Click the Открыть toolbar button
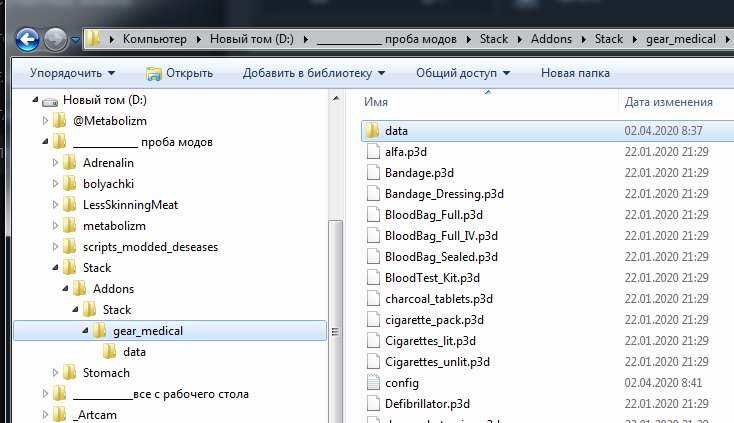This screenshot has height=423, width=734. tap(179, 73)
